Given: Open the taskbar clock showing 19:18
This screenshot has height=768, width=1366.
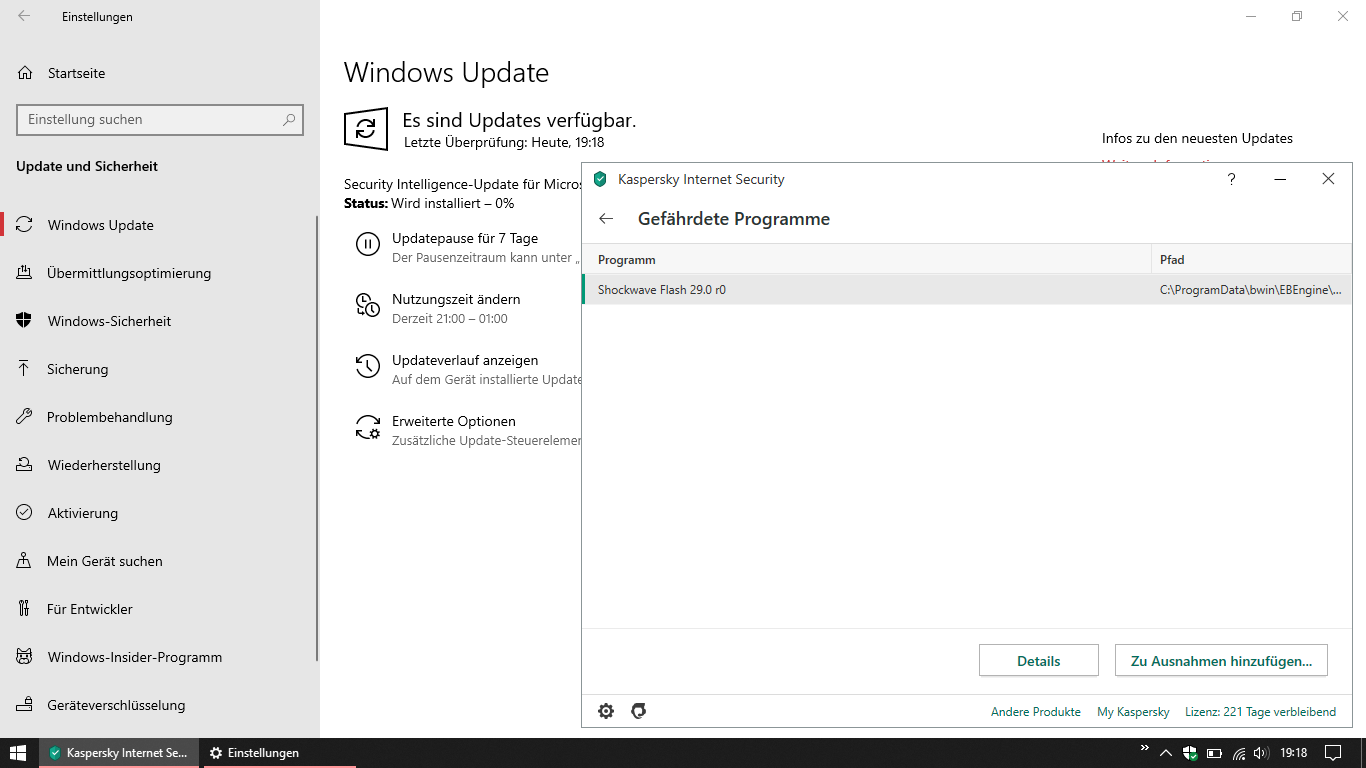Looking at the screenshot, I should 1294,753.
